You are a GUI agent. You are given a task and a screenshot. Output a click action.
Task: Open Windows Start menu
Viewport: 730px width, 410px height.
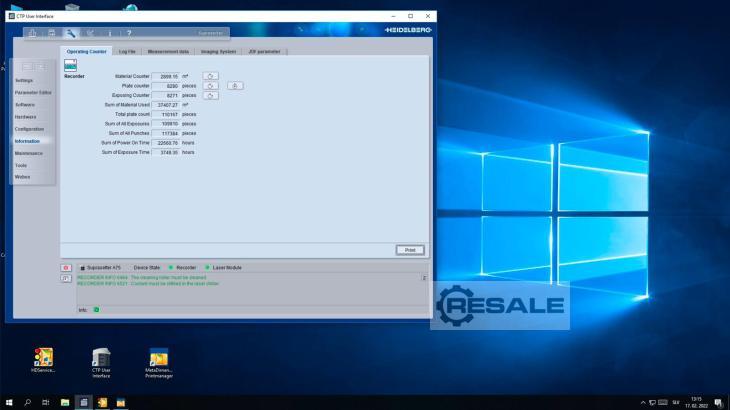point(9,403)
